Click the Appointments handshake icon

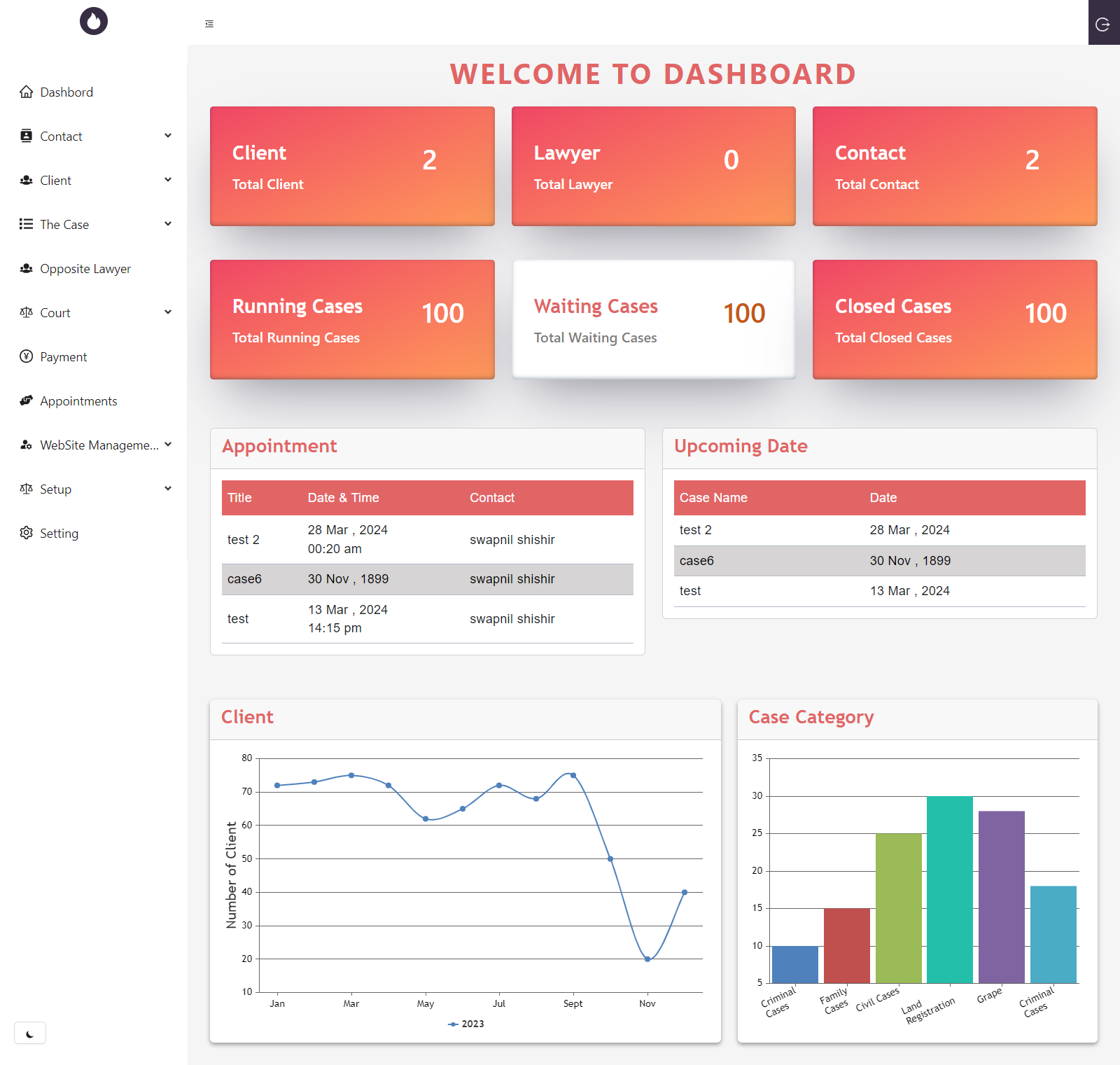point(27,401)
